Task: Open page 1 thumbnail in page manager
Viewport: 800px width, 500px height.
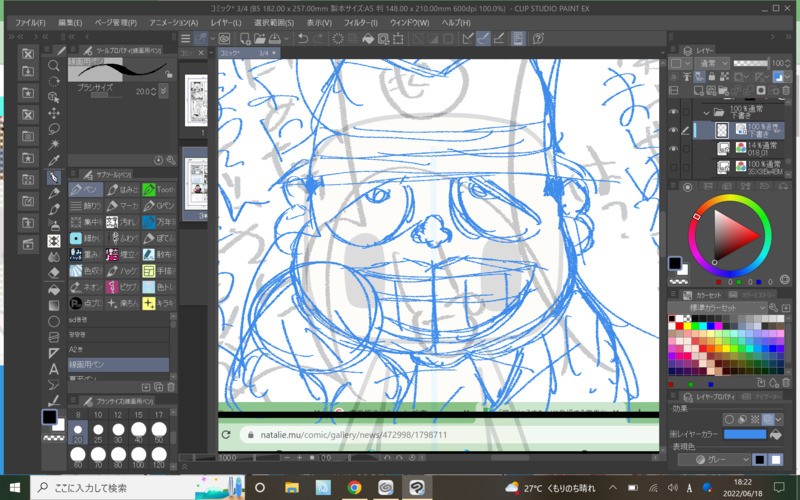Action: 196,101
